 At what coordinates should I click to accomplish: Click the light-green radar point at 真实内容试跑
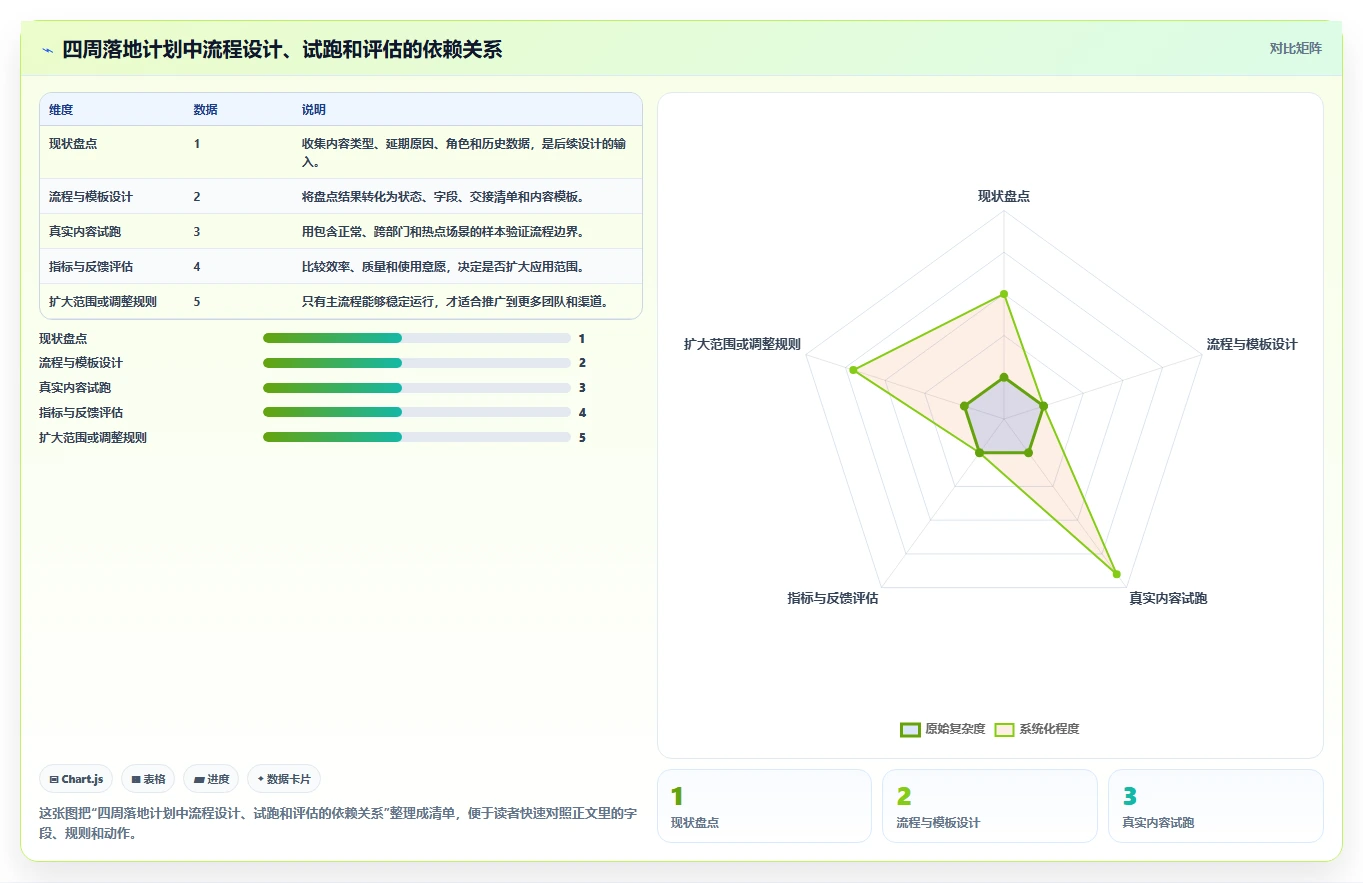tap(1116, 574)
